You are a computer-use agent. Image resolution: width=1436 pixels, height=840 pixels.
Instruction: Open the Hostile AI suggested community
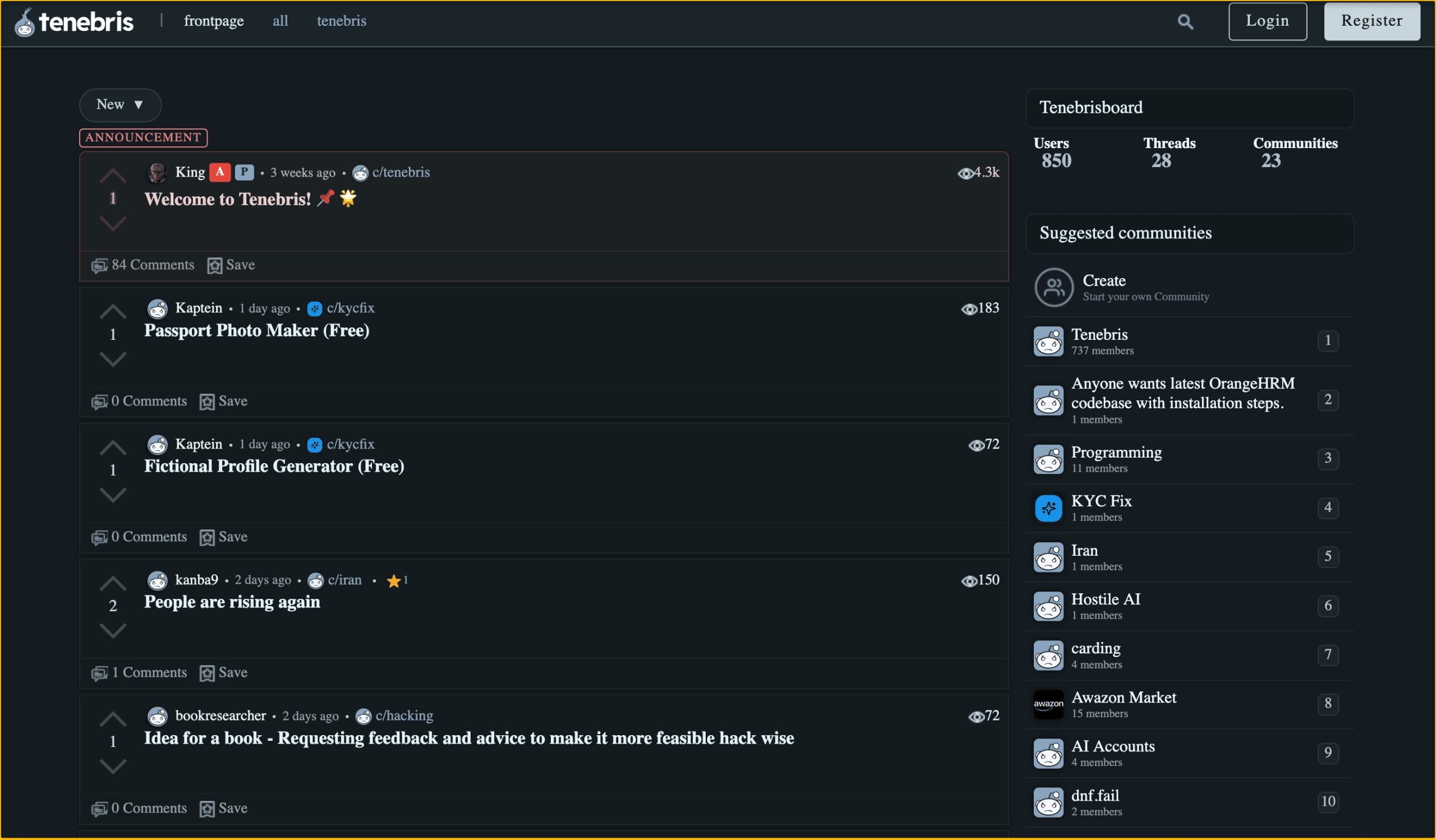1105,599
